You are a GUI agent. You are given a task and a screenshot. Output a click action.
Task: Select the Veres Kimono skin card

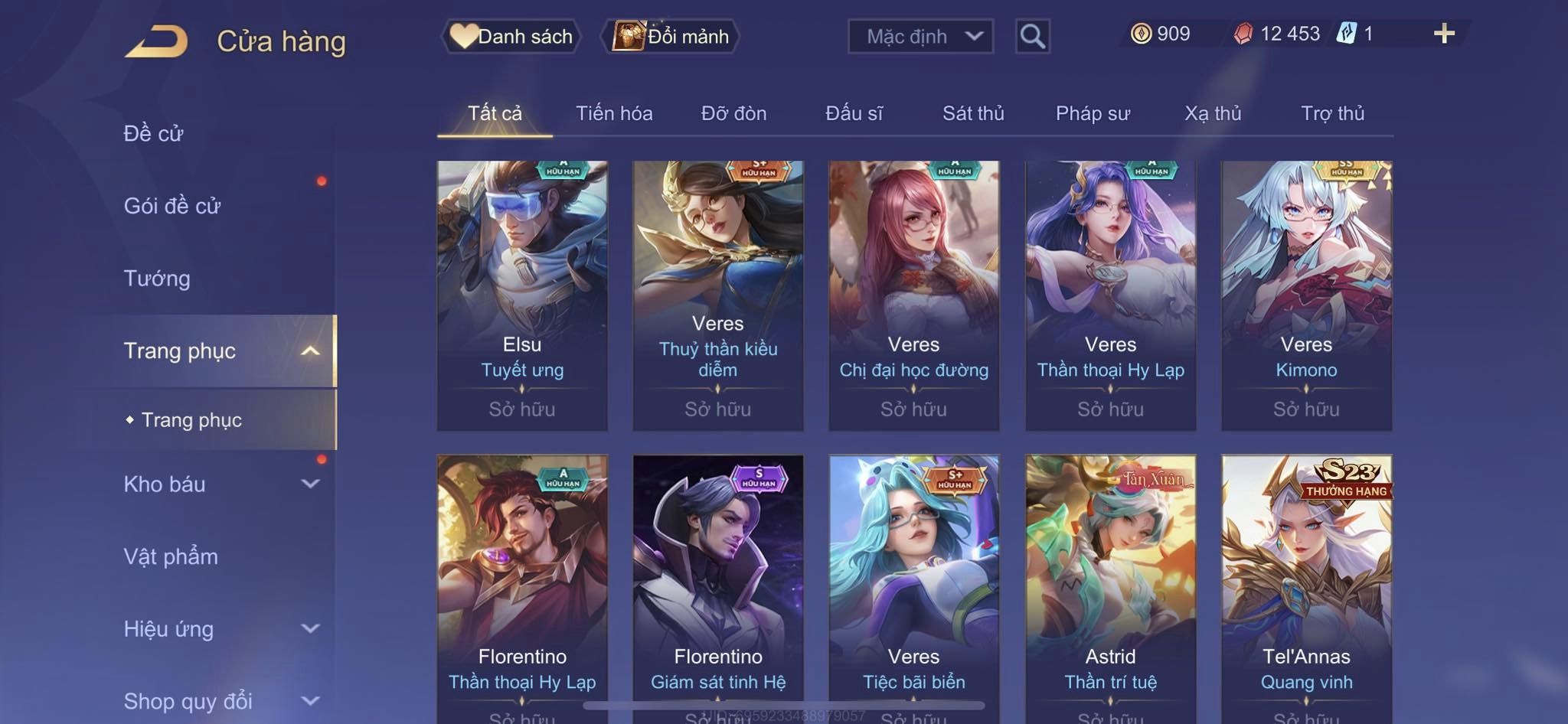1306,295
